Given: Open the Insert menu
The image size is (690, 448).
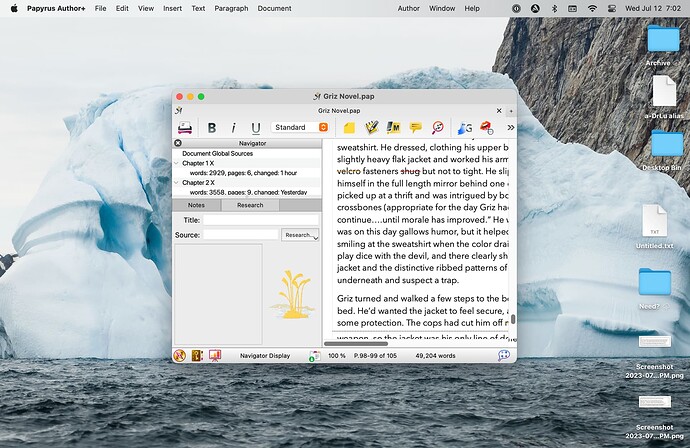Looking at the screenshot, I should coord(172,8).
